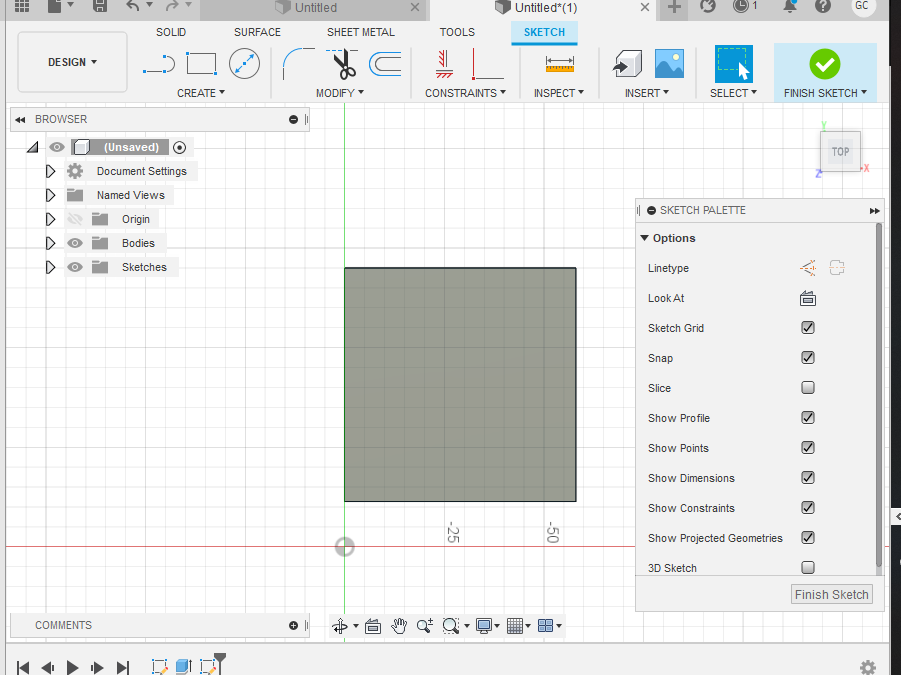The image size is (901, 675).
Task: Open the SELECT dropdown menu
Action: (x=733, y=93)
